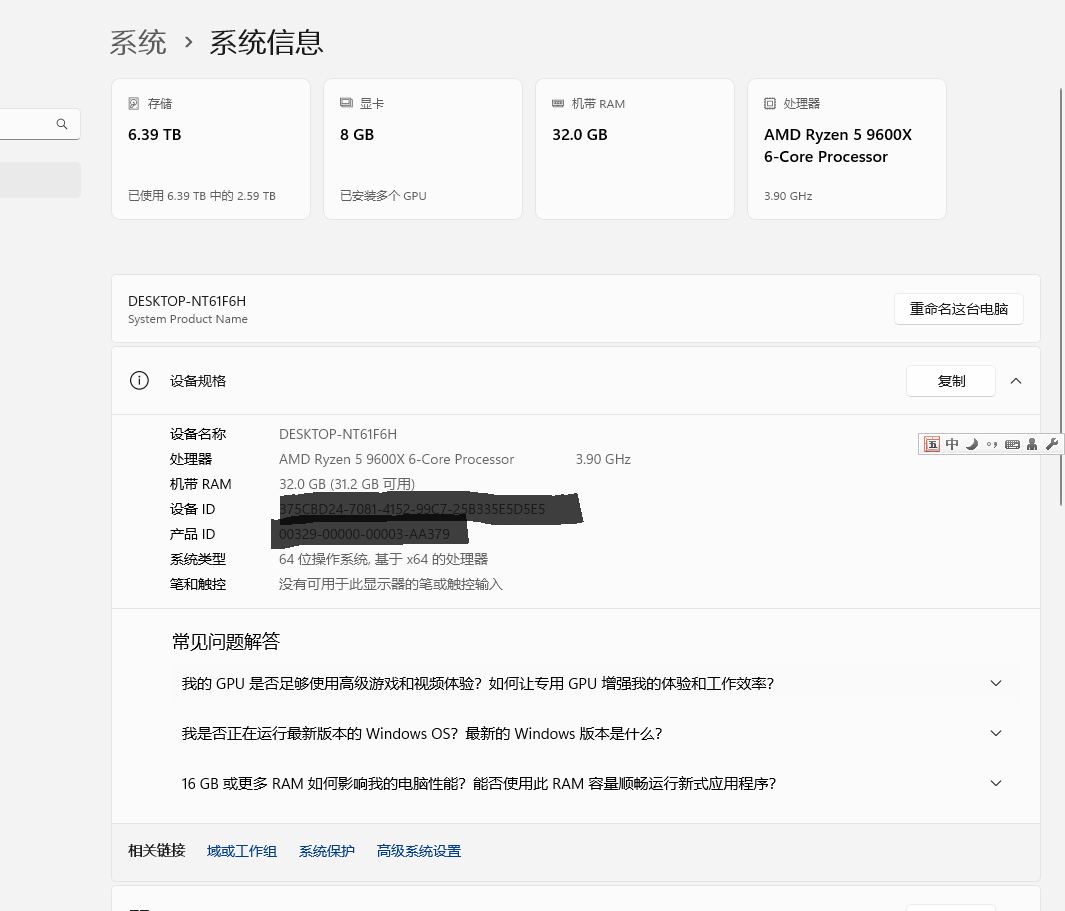Toggle Chinese/English mode via 中 icon
Screen dimensions: 1065x911
click(952, 444)
